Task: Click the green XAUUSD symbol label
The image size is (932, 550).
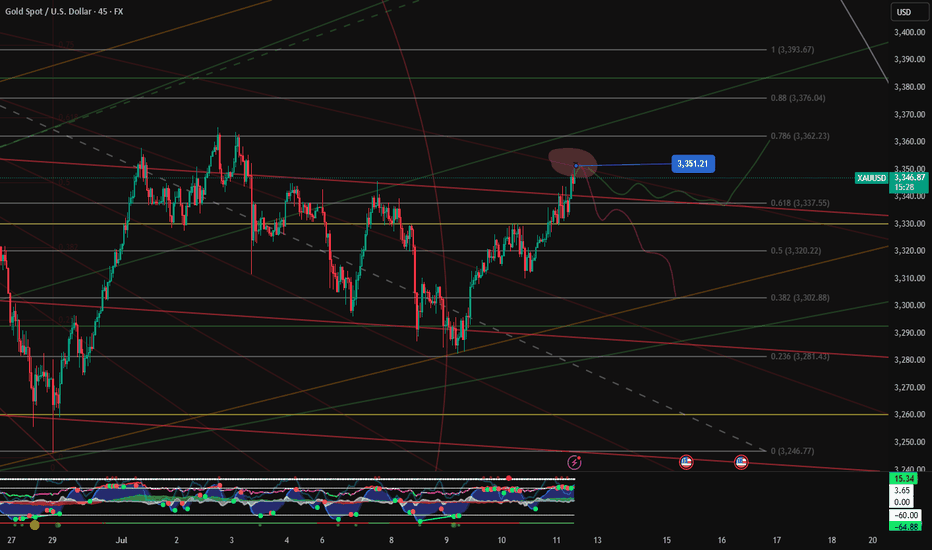Action: click(871, 178)
